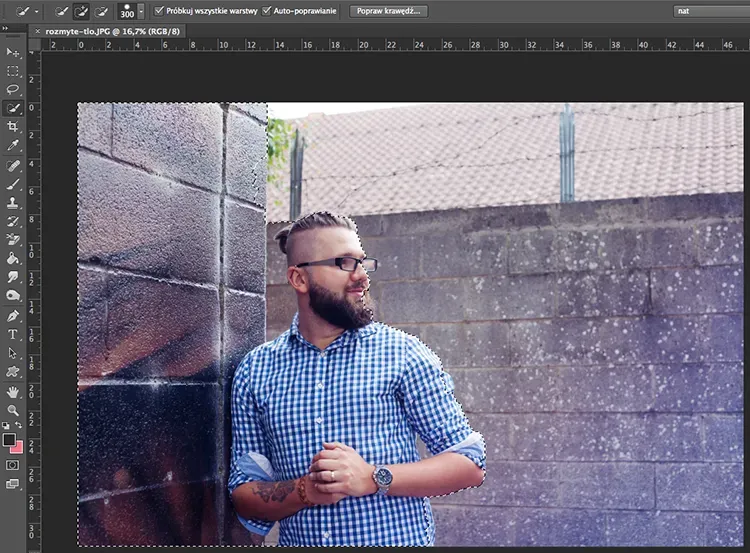
Task: Select the Move tool
Action: (13, 52)
